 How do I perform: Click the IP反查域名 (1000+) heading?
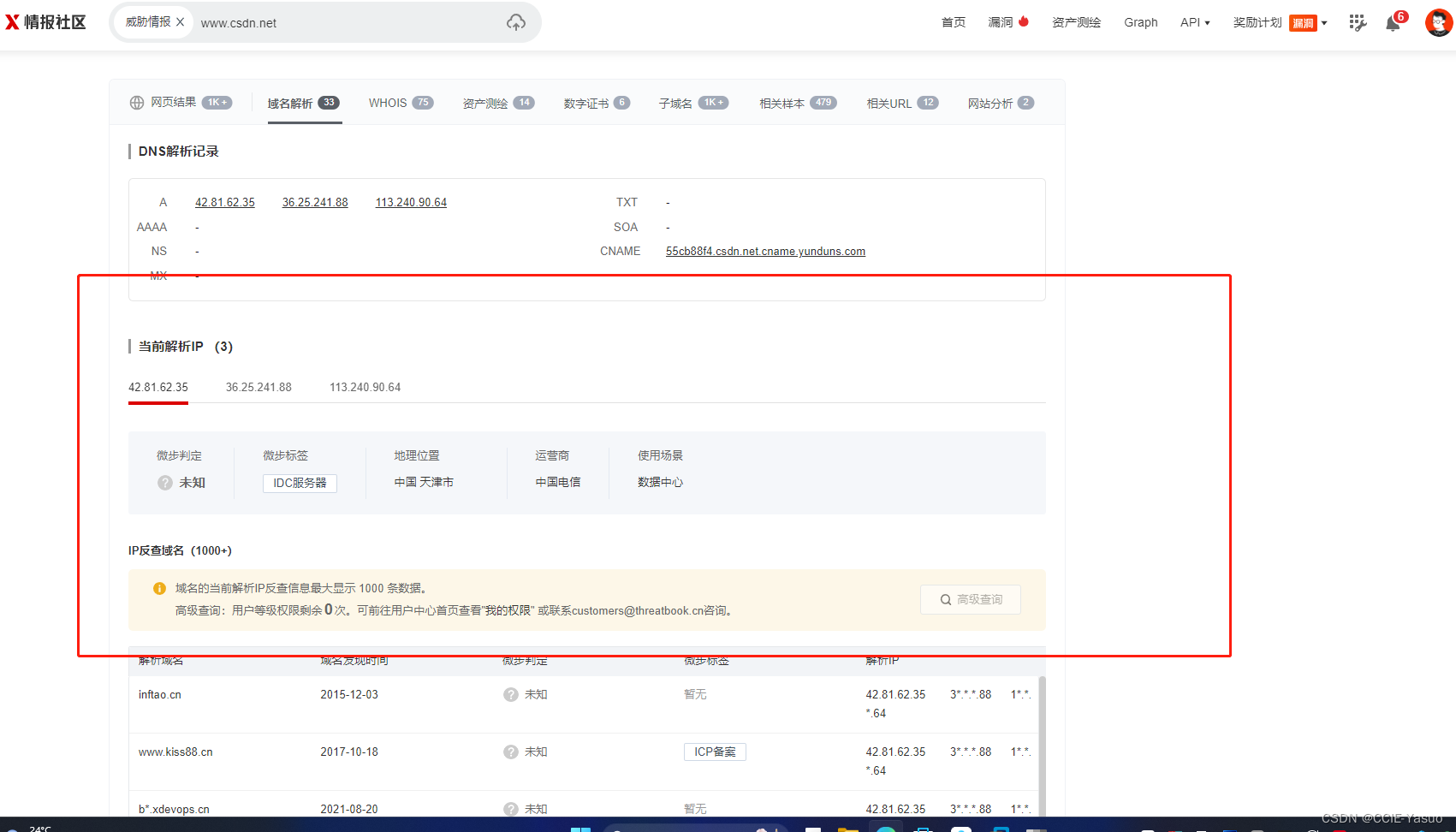180,551
